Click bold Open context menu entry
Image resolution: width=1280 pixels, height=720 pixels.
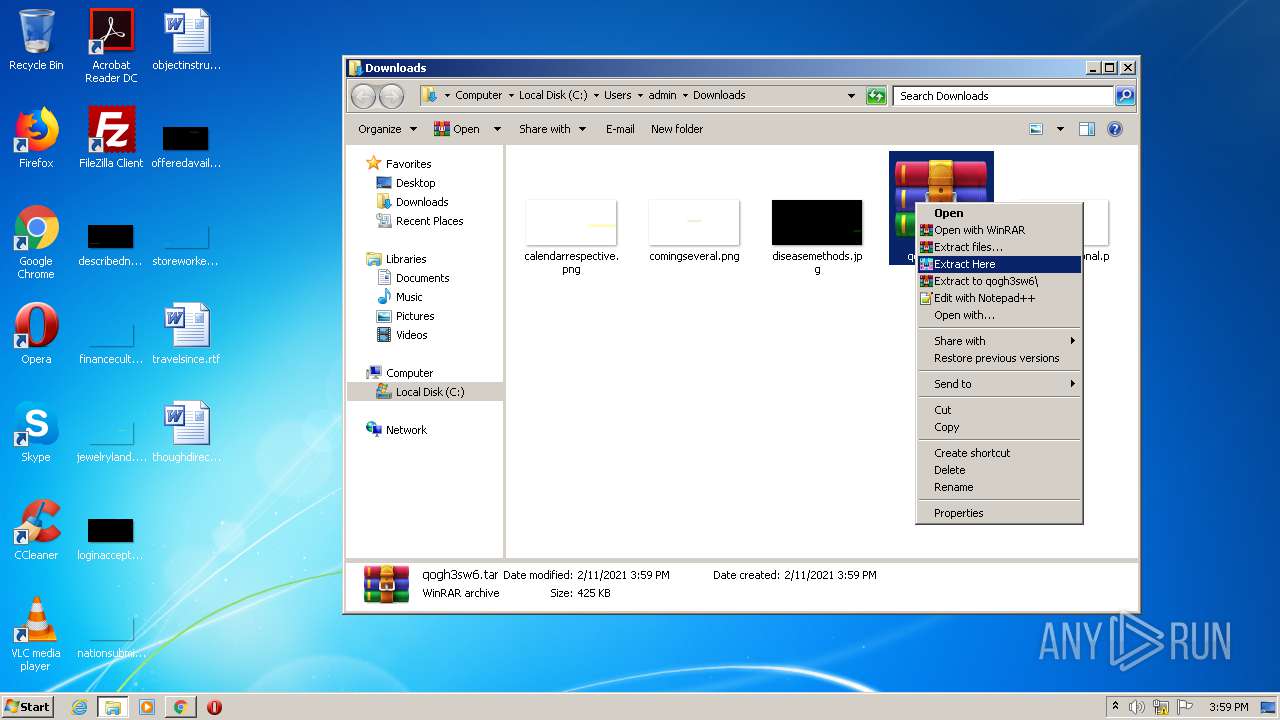pos(999,213)
